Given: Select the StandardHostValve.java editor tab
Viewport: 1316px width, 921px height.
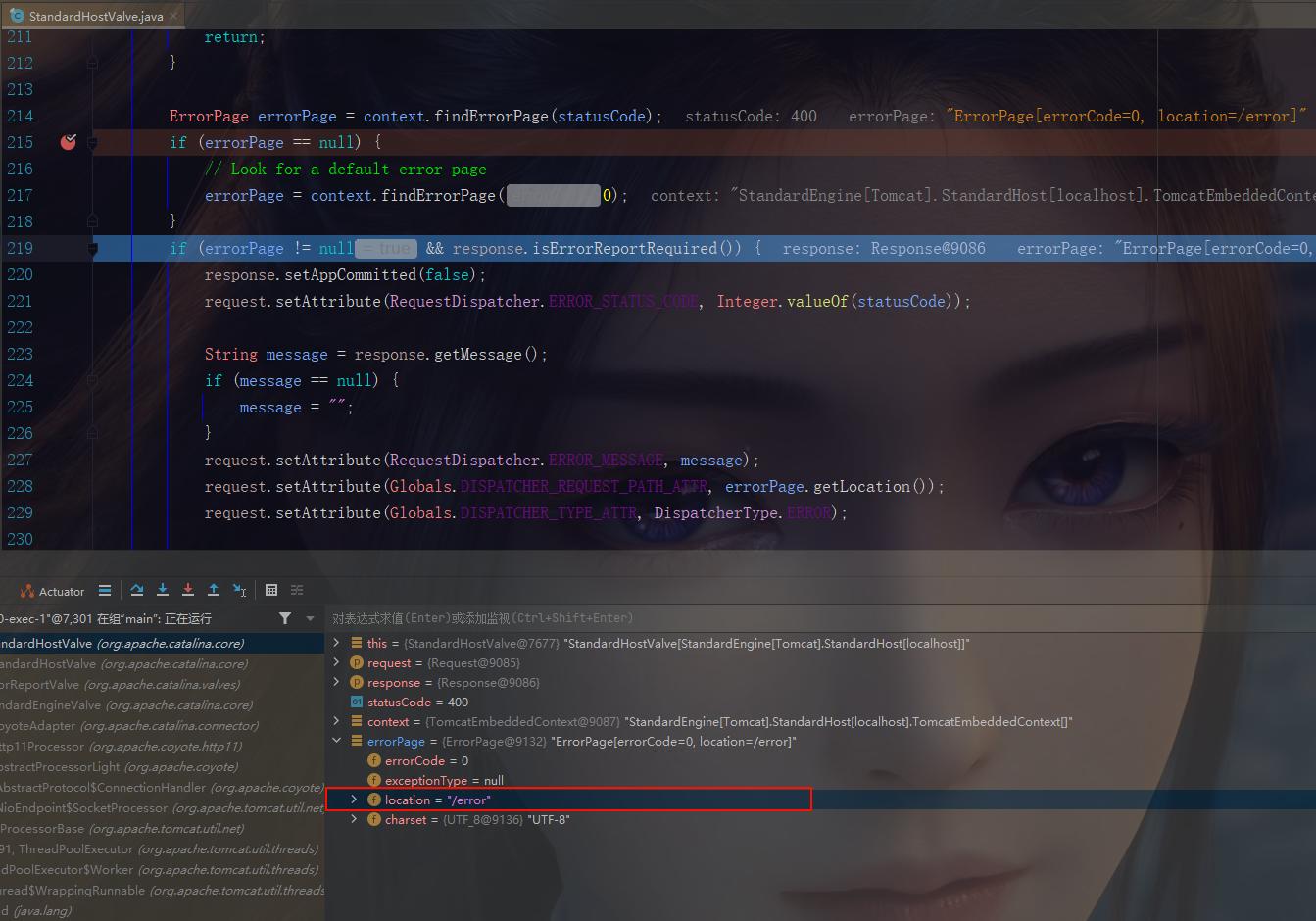Looking at the screenshot, I should click(x=94, y=16).
